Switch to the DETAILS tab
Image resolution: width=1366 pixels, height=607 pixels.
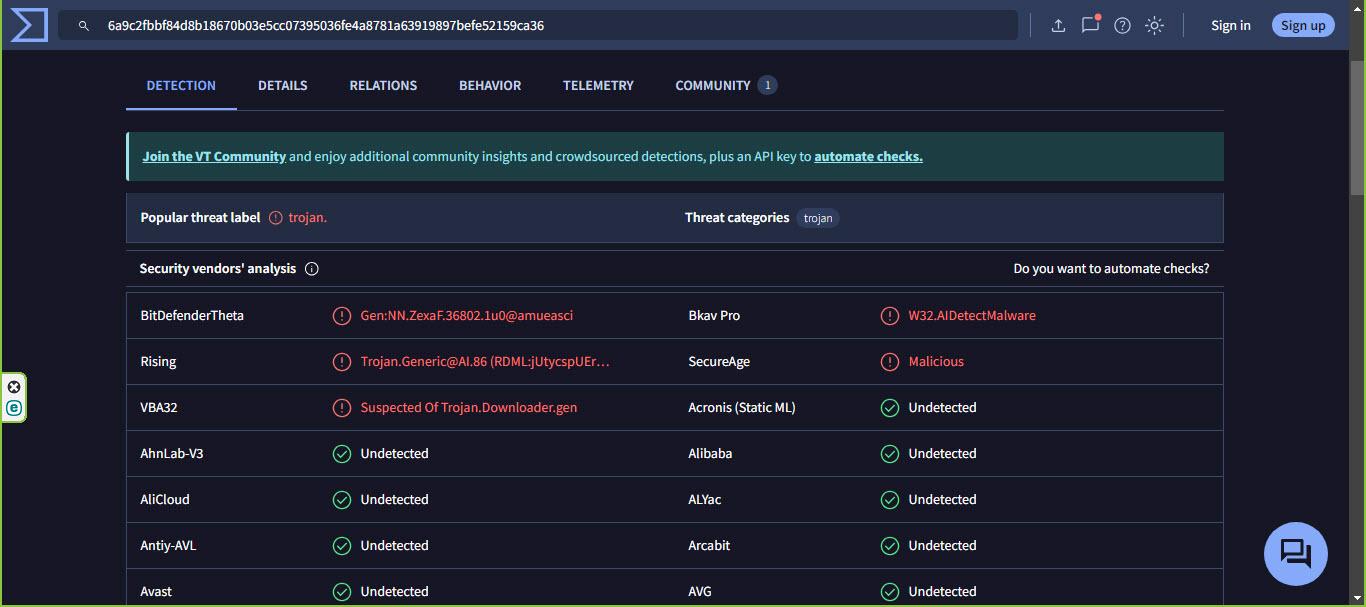point(283,86)
